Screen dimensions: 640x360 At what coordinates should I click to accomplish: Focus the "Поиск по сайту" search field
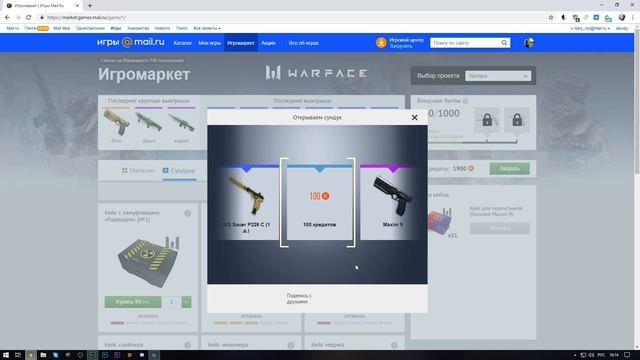[465, 43]
